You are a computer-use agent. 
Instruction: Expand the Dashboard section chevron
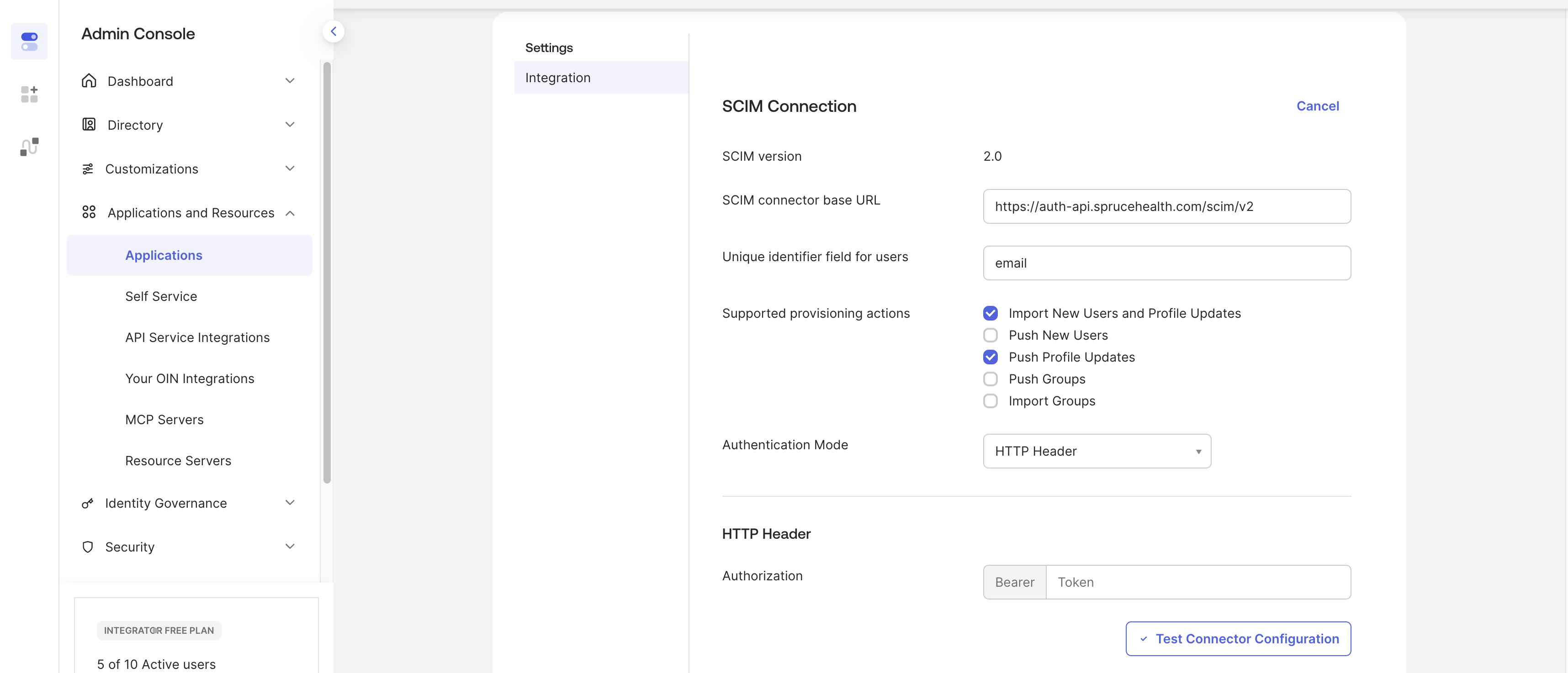[290, 81]
